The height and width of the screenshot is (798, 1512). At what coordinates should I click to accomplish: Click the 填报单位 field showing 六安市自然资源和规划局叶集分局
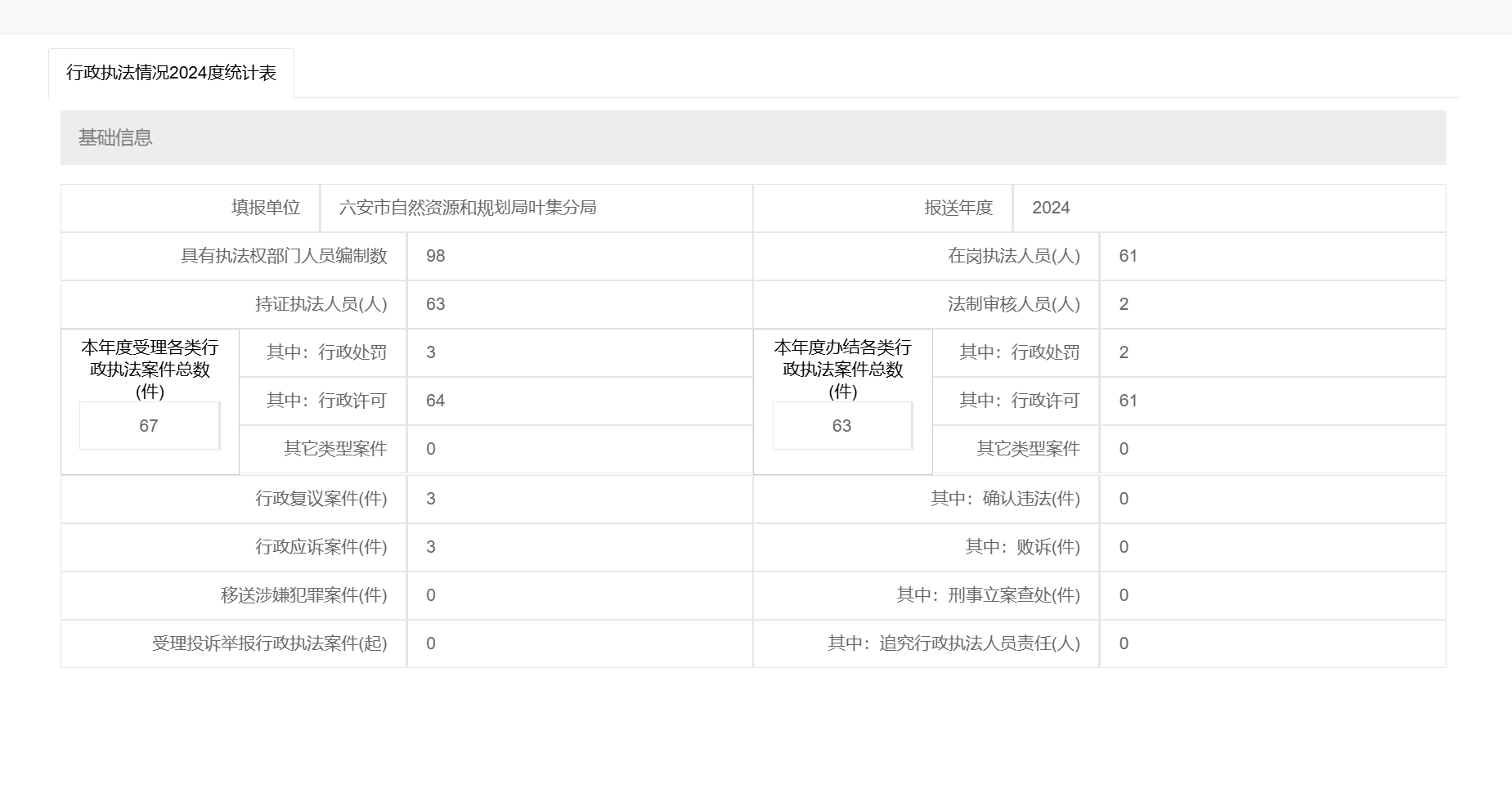[536, 208]
